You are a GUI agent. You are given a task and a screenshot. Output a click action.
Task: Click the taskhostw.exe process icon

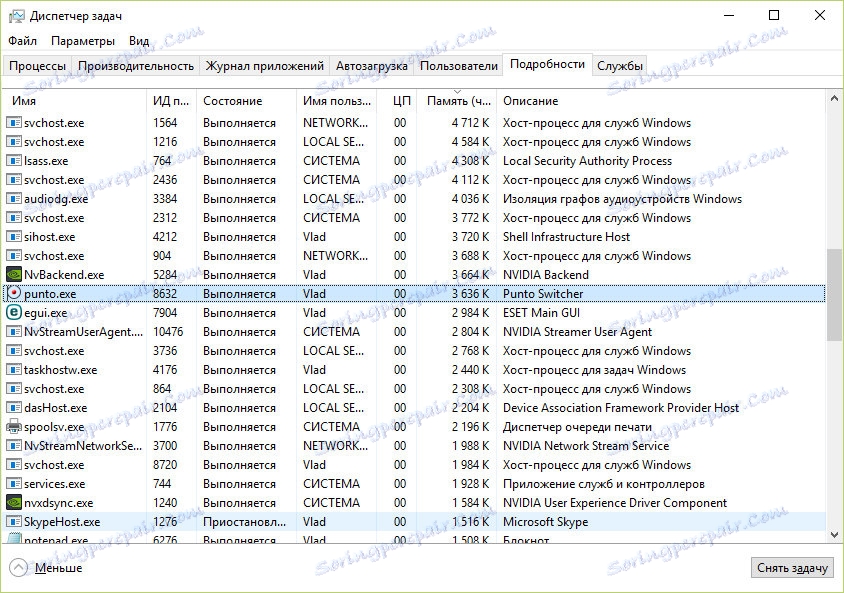[x=13, y=370]
